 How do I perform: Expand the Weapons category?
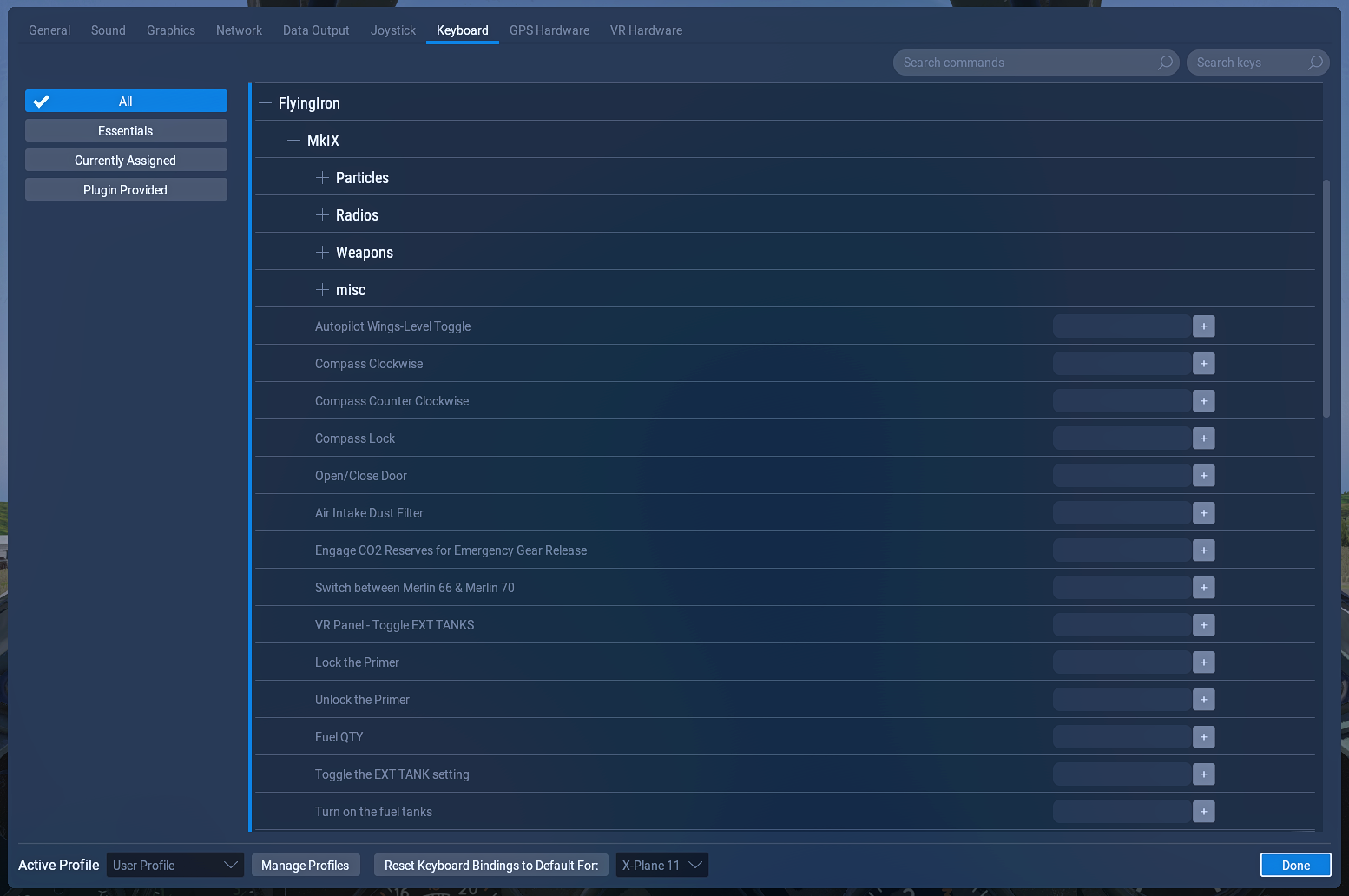point(322,253)
